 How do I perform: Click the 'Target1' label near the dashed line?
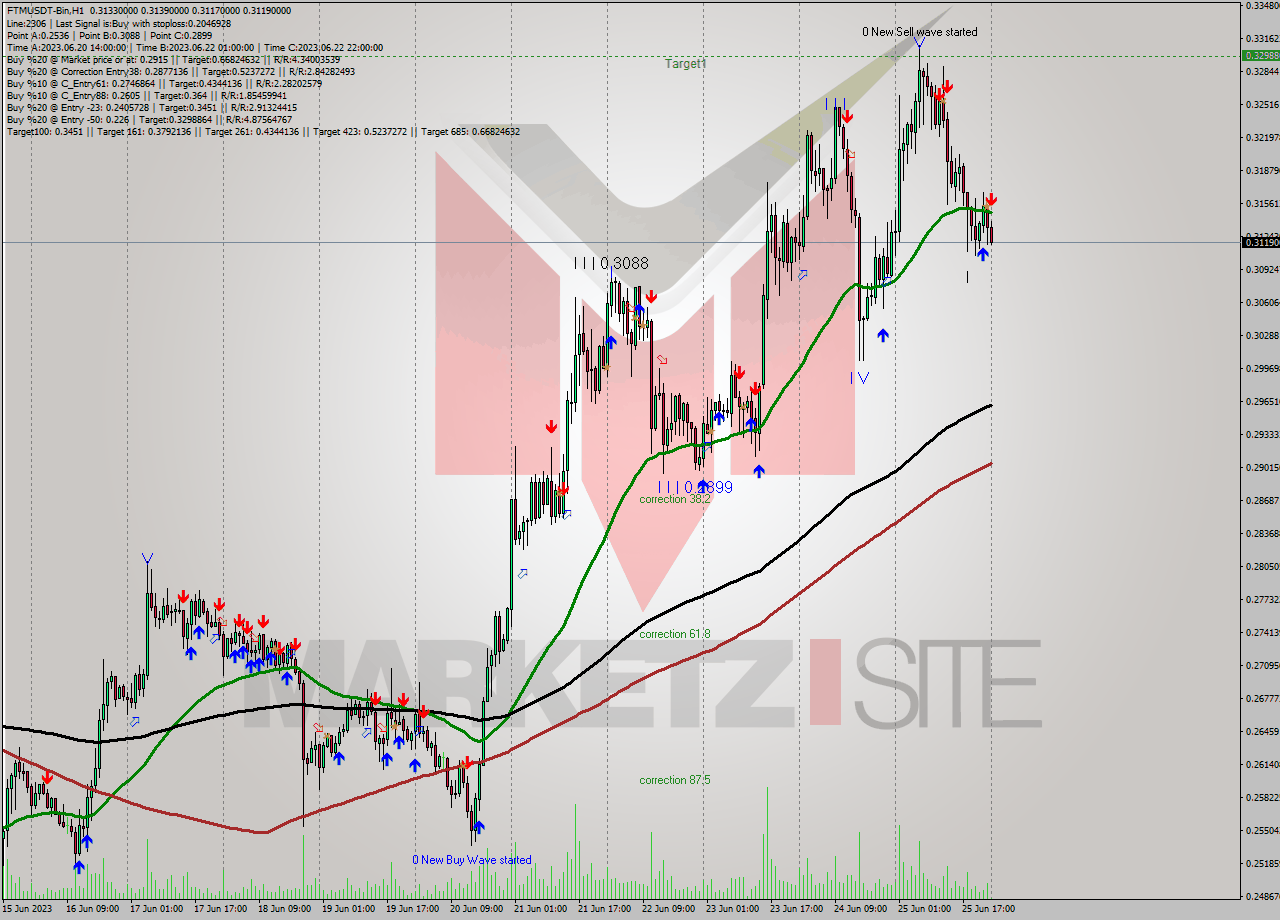686,64
